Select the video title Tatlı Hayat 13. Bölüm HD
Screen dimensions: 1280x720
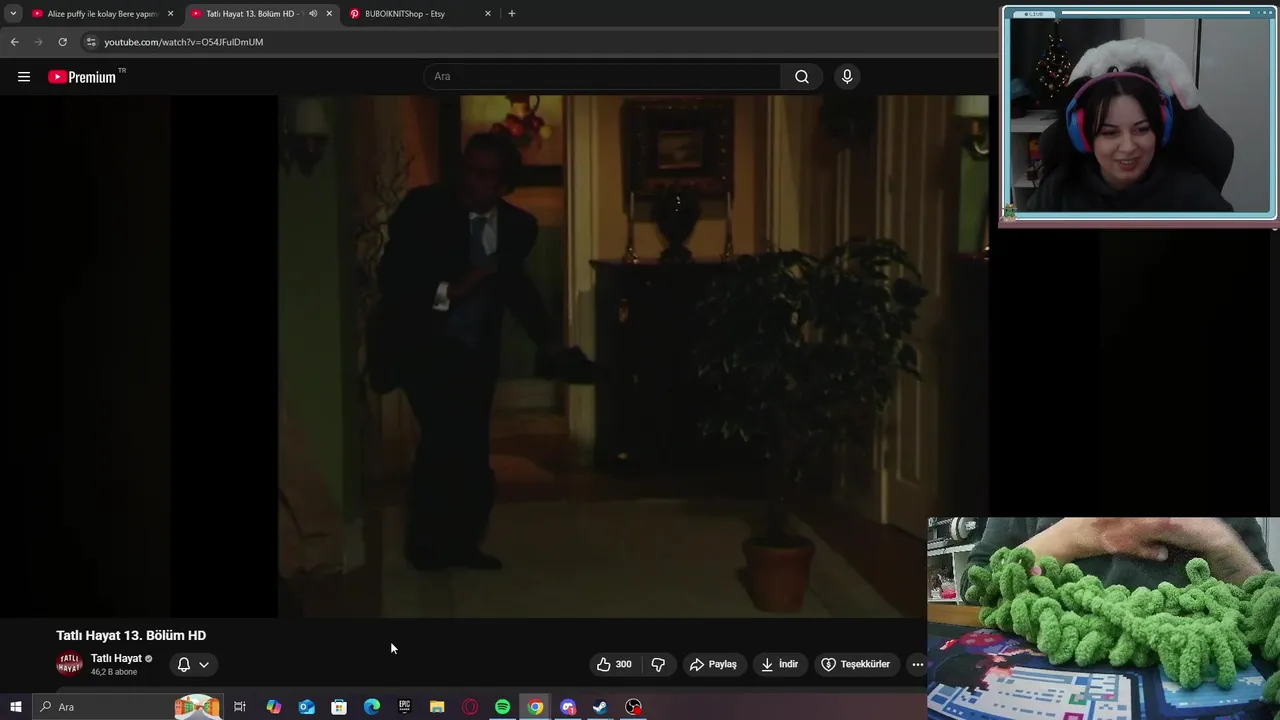click(x=131, y=635)
